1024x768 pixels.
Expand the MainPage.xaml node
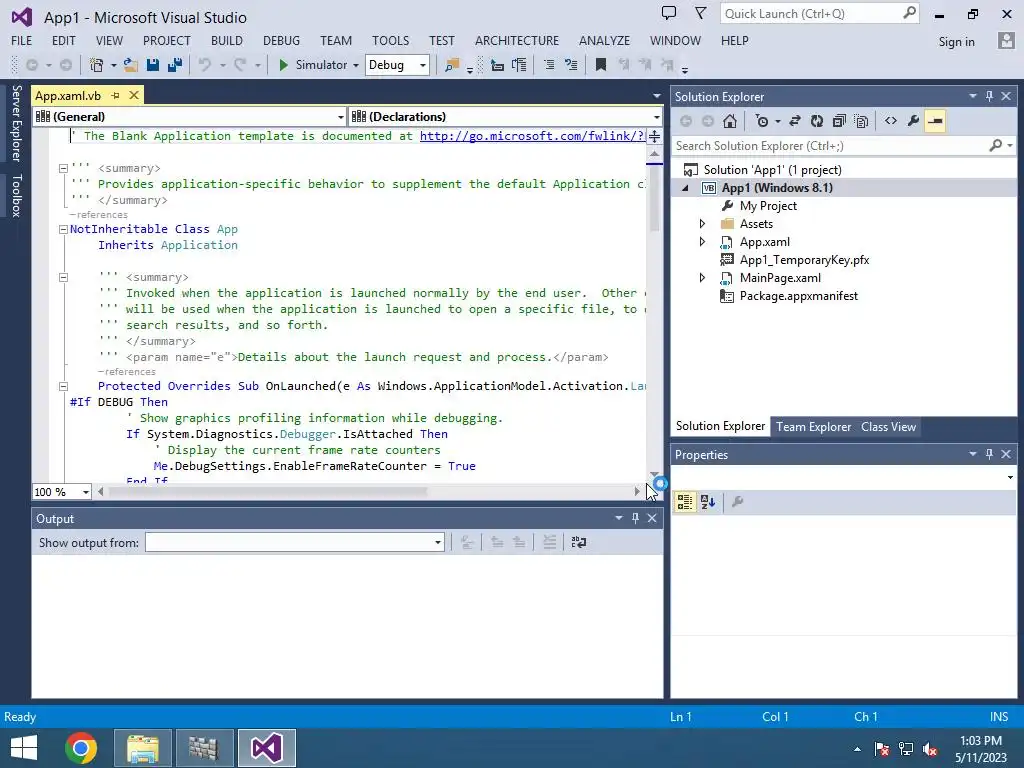point(702,278)
